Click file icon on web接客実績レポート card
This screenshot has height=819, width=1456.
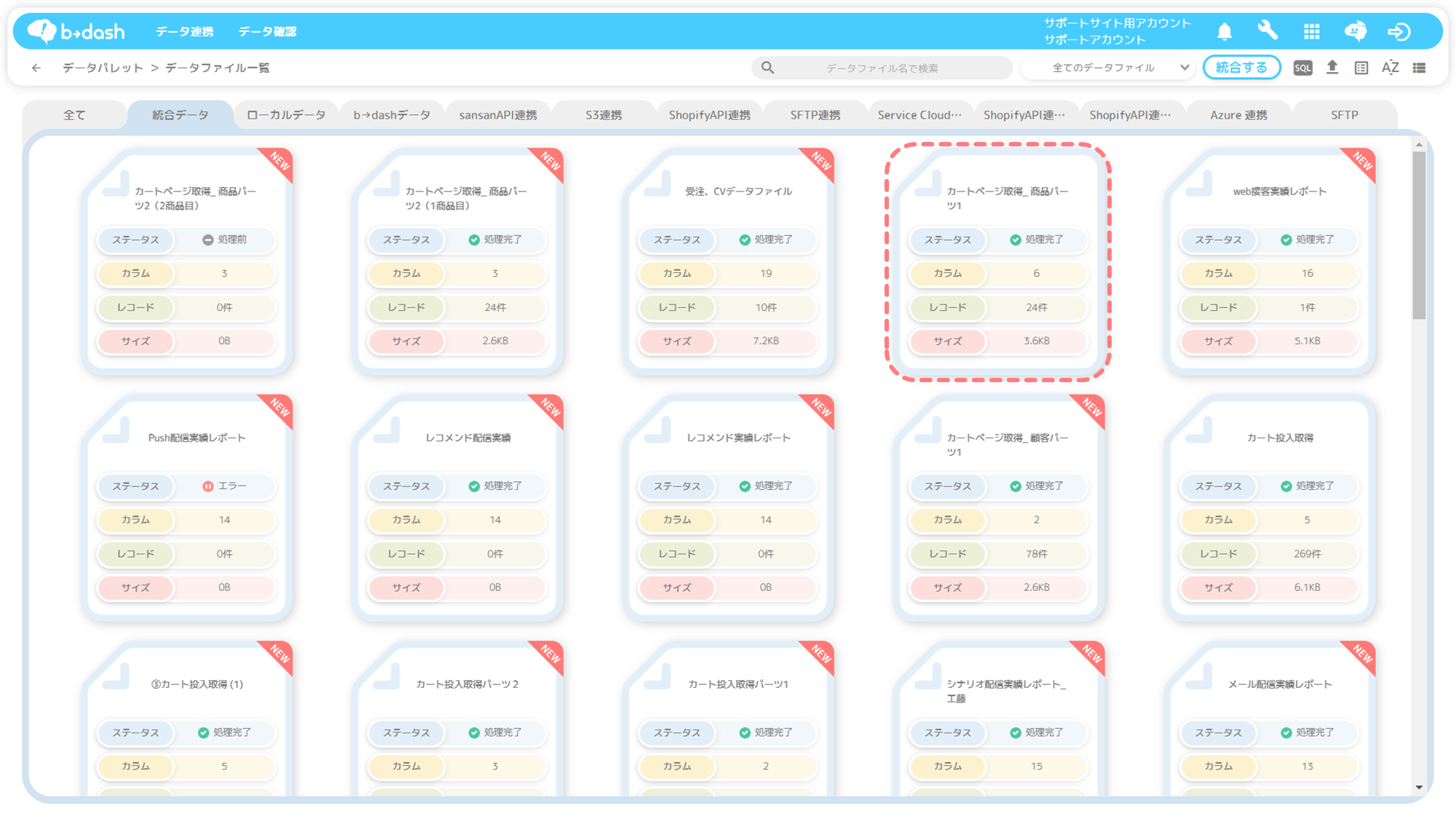point(1199,183)
